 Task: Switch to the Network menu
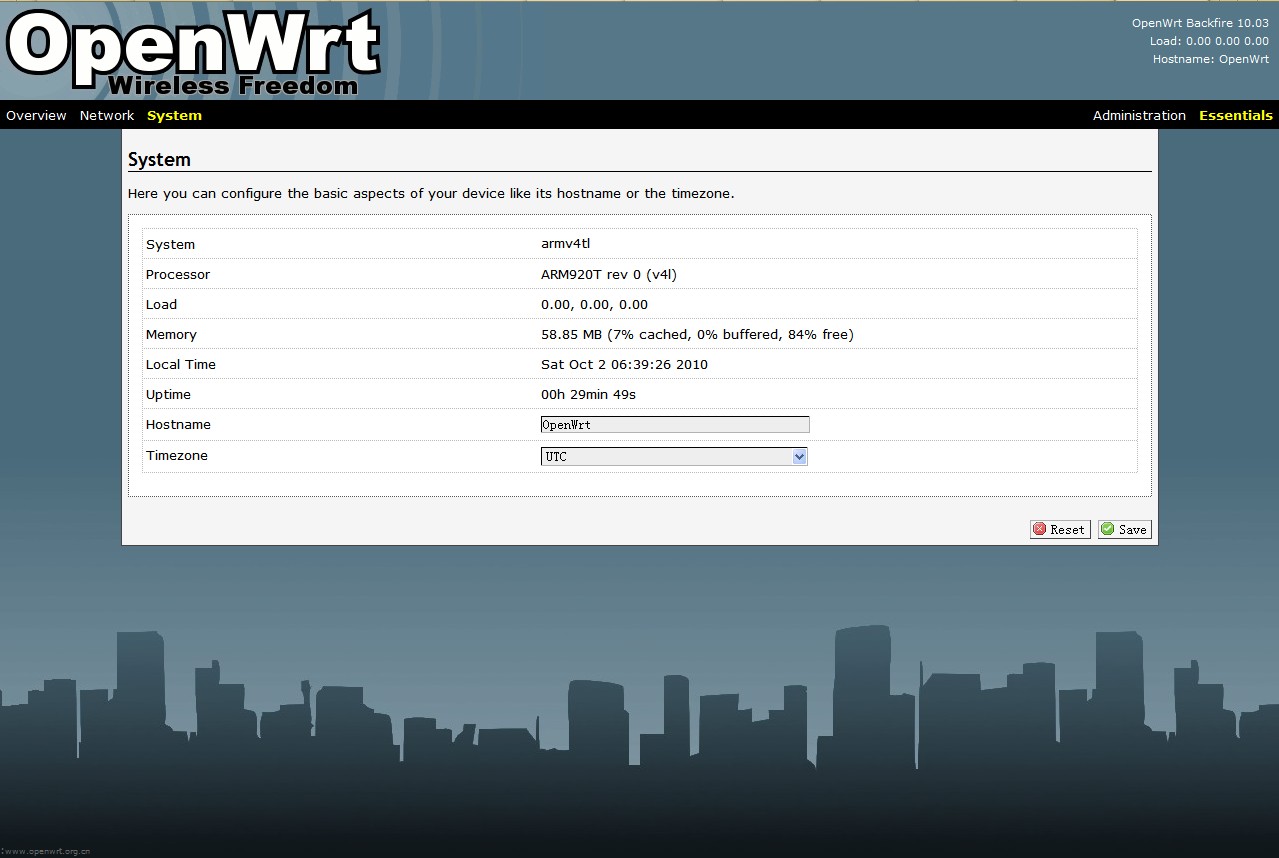pyautogui.click(x=106, y=115)
